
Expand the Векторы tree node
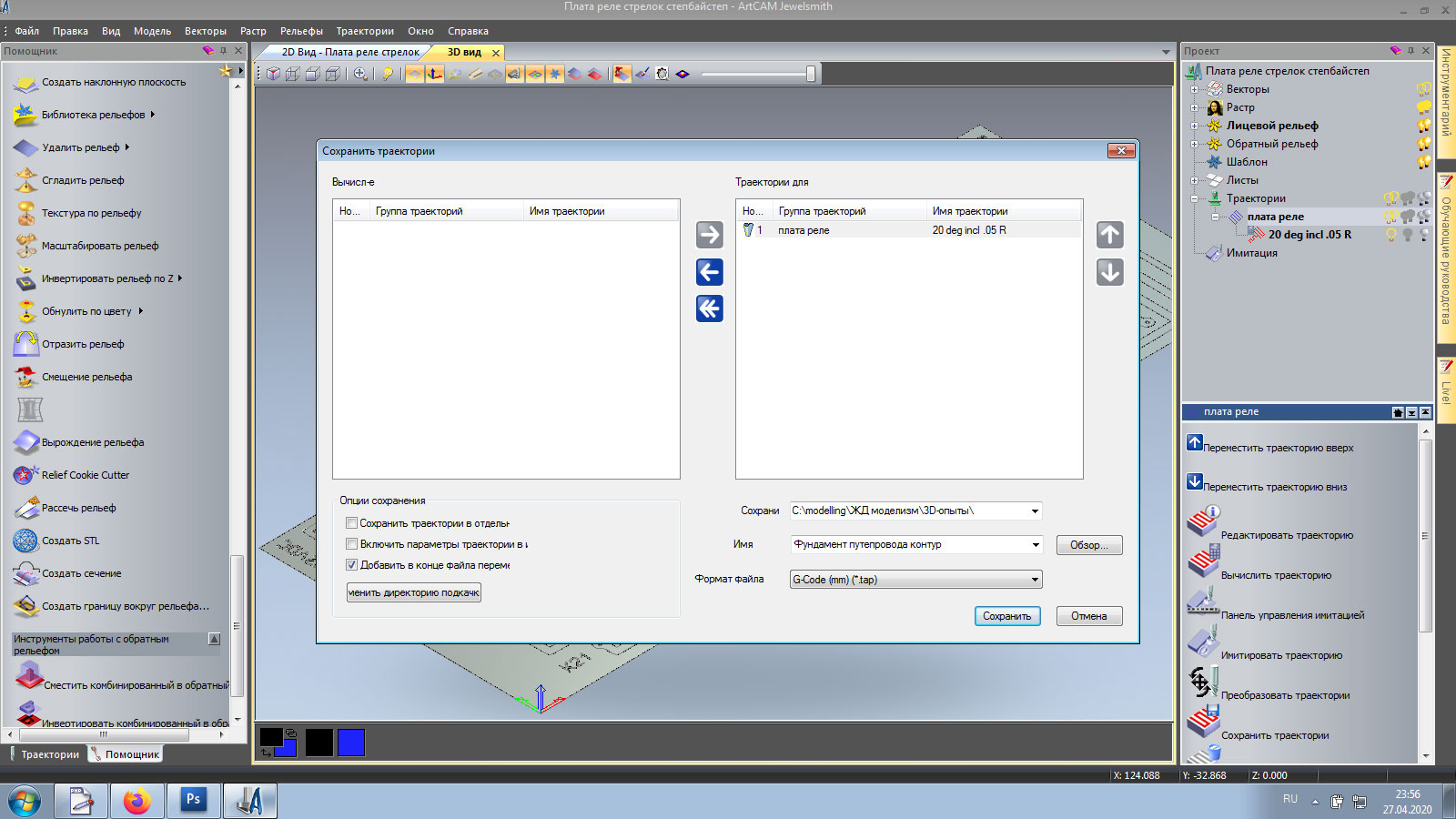coord(1195,89)
